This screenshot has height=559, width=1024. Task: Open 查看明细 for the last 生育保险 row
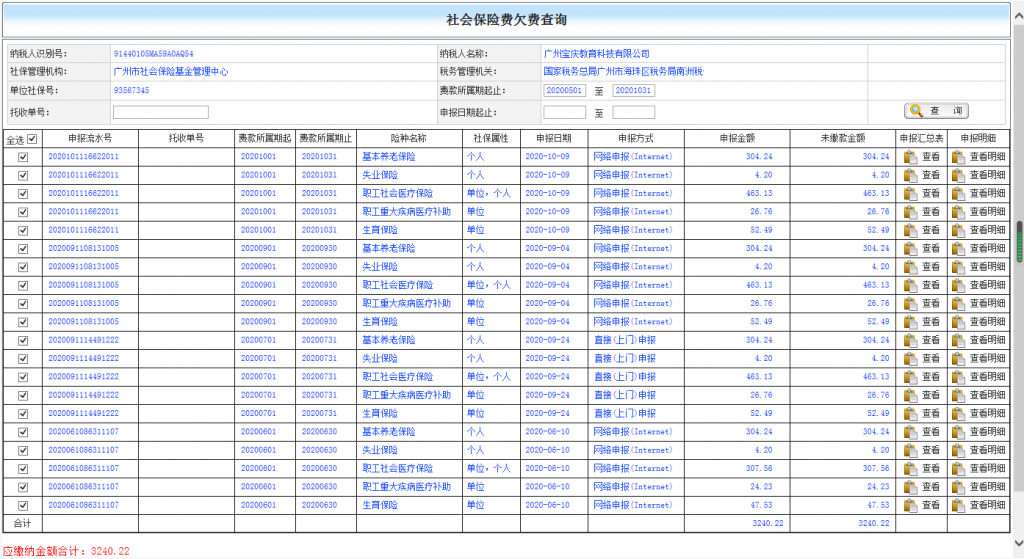[x=978, y=505]
